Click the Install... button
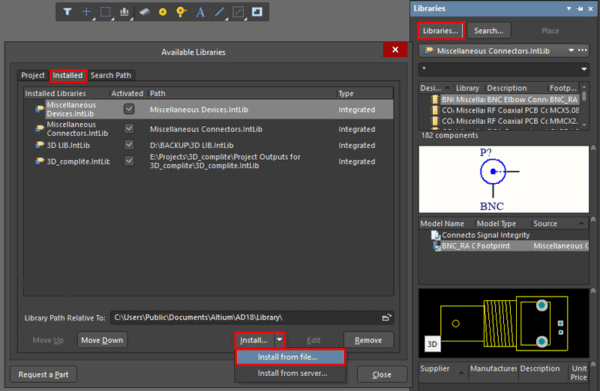 coord(254,340)
